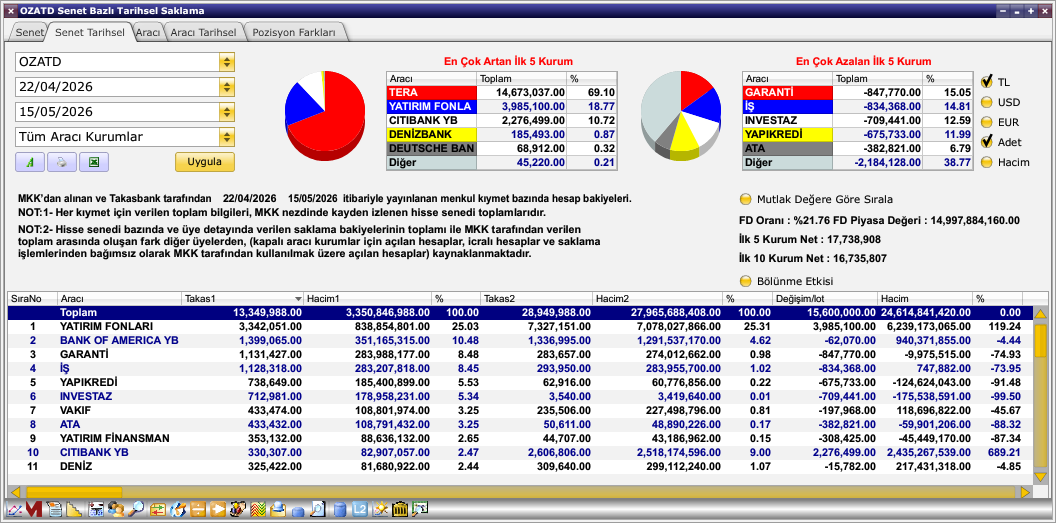Click the Takas1 column sort arrow
The image size is (1056, 523).
[x=298, y=298]
